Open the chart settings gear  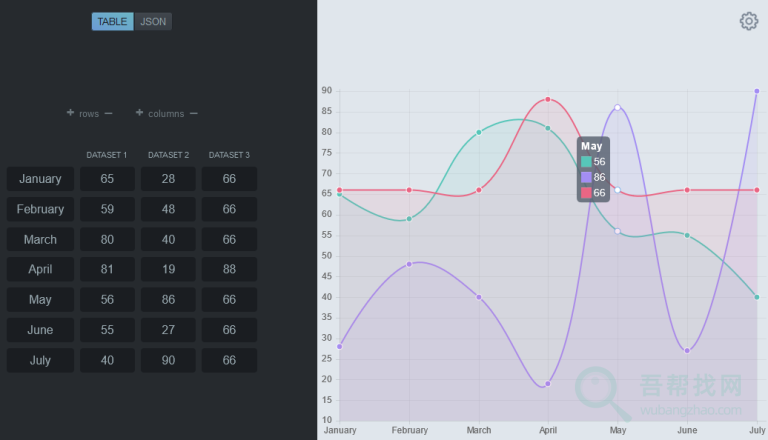click(x=749, y=21)
